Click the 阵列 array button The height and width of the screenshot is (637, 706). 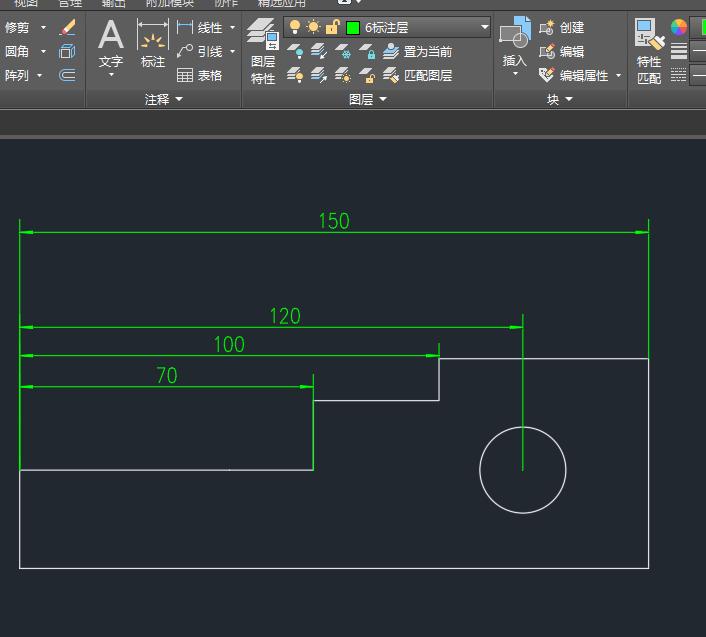click(17, 75)
